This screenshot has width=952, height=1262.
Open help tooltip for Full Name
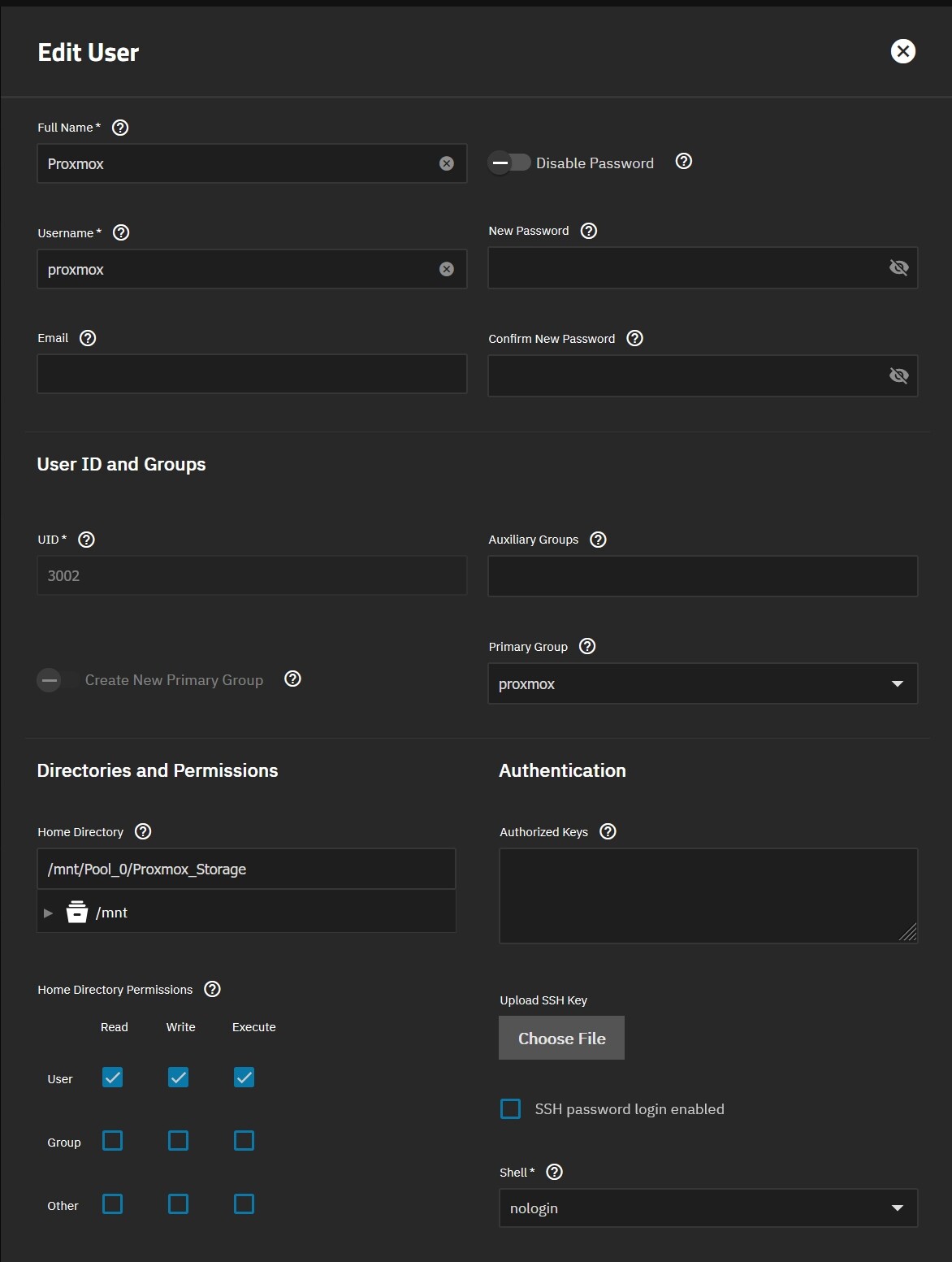point(120,128)
